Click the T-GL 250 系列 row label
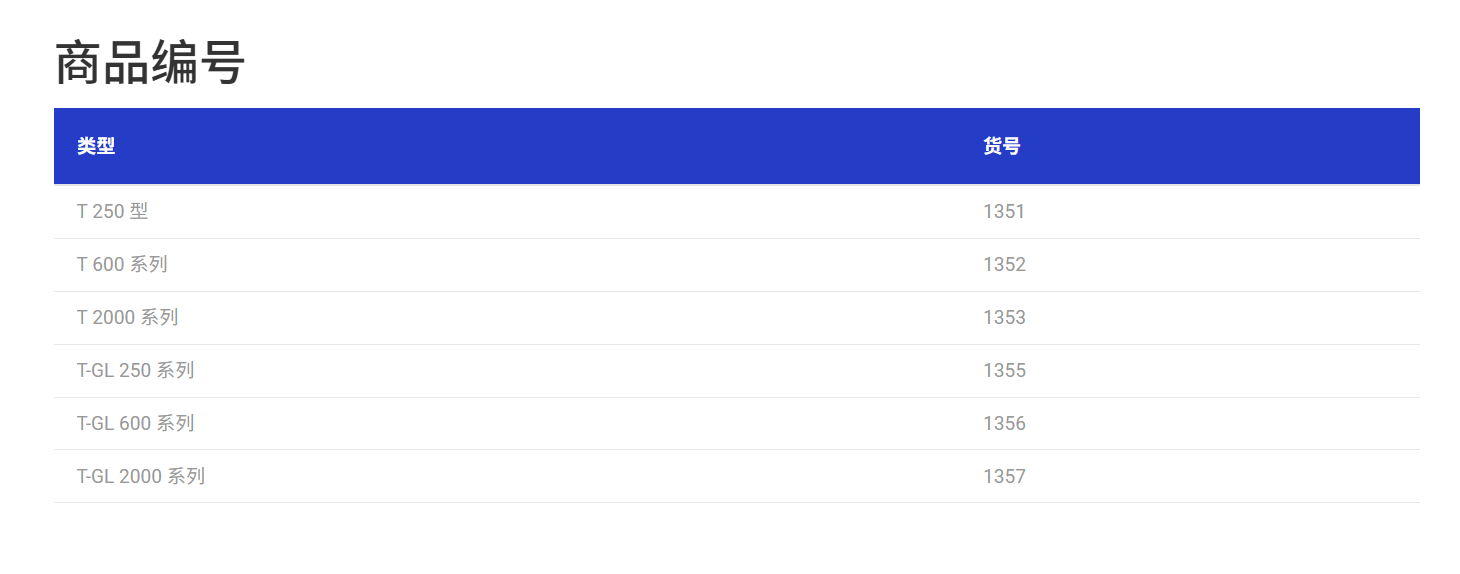This screenshot has height=574, width=1460. coord(136,370)
